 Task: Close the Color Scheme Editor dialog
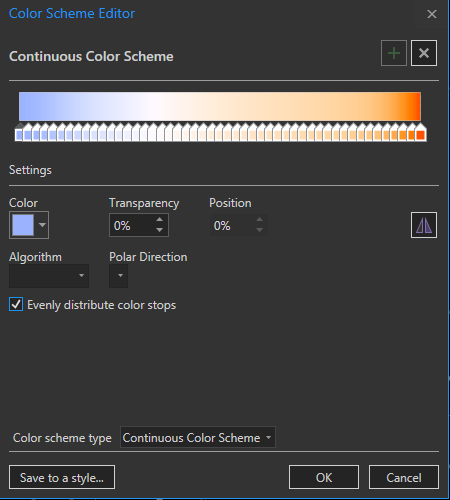[432, 14]
